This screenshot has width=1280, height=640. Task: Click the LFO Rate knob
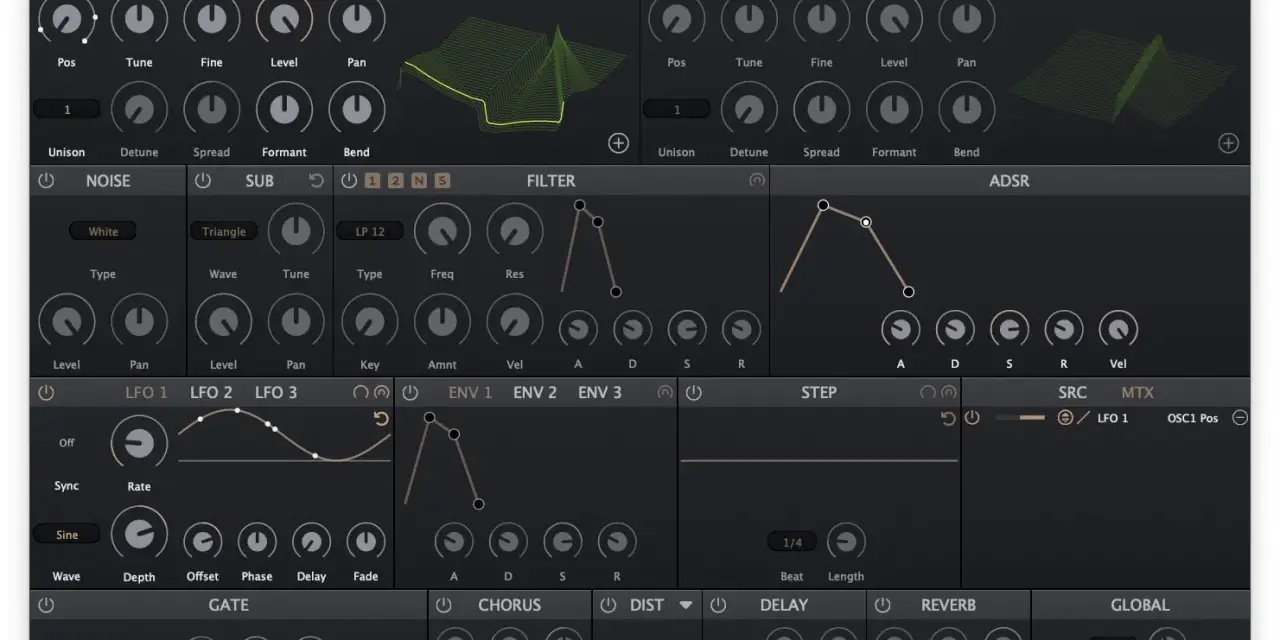click(139, 444)
